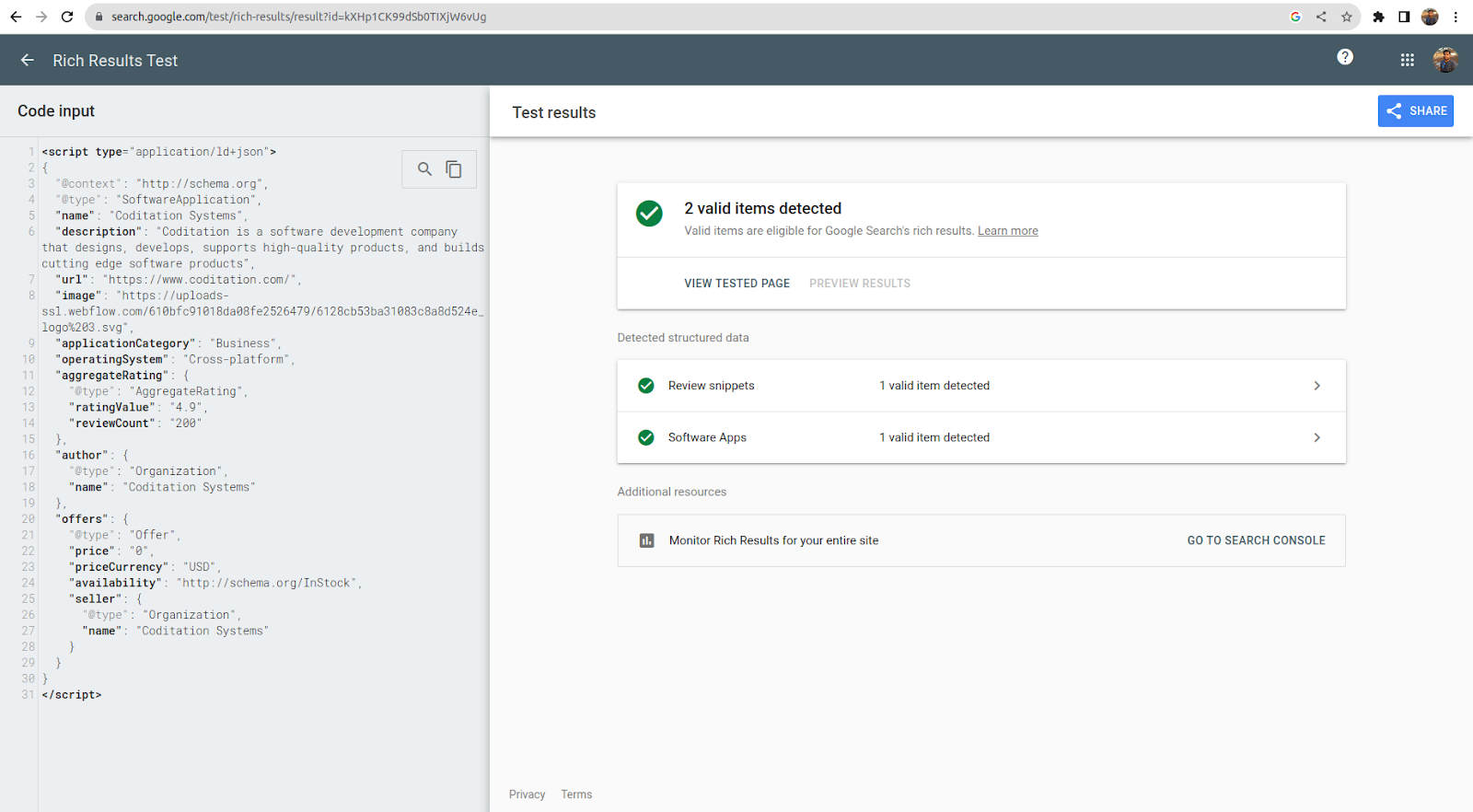Bookmark this page with the star icon
Image resolution: width=1473 pixels, height=812 pixels.
point(1347,17)
